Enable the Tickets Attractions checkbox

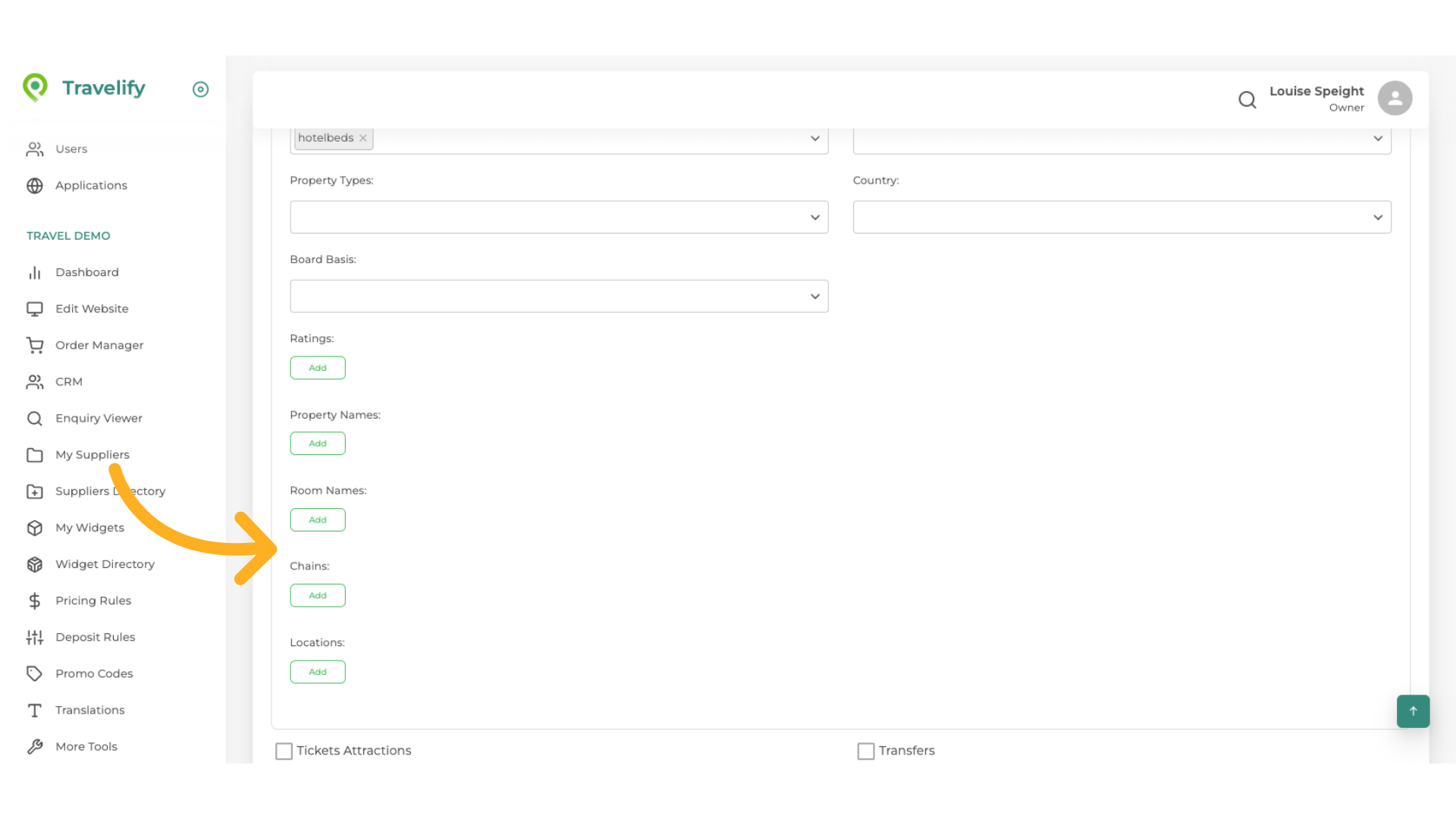(x=284, y=751)
